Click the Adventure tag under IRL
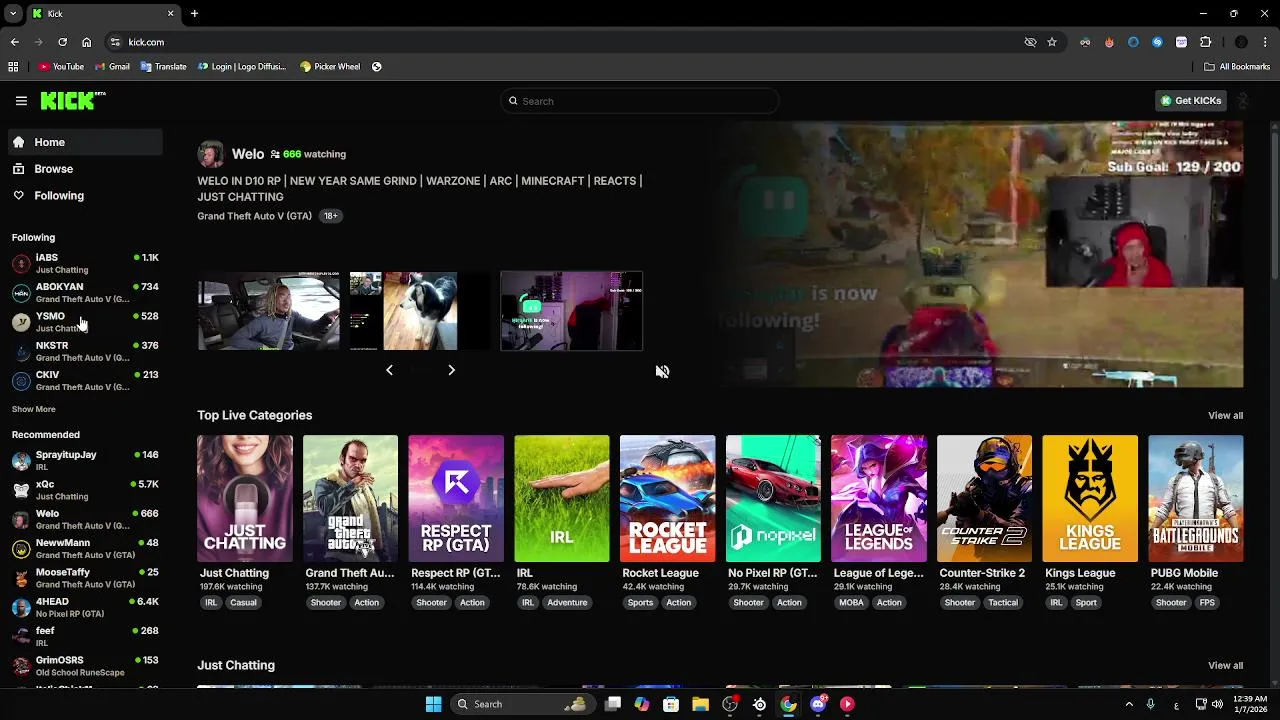This screenshot has height=720, width=1280. (x=567, y=603)
